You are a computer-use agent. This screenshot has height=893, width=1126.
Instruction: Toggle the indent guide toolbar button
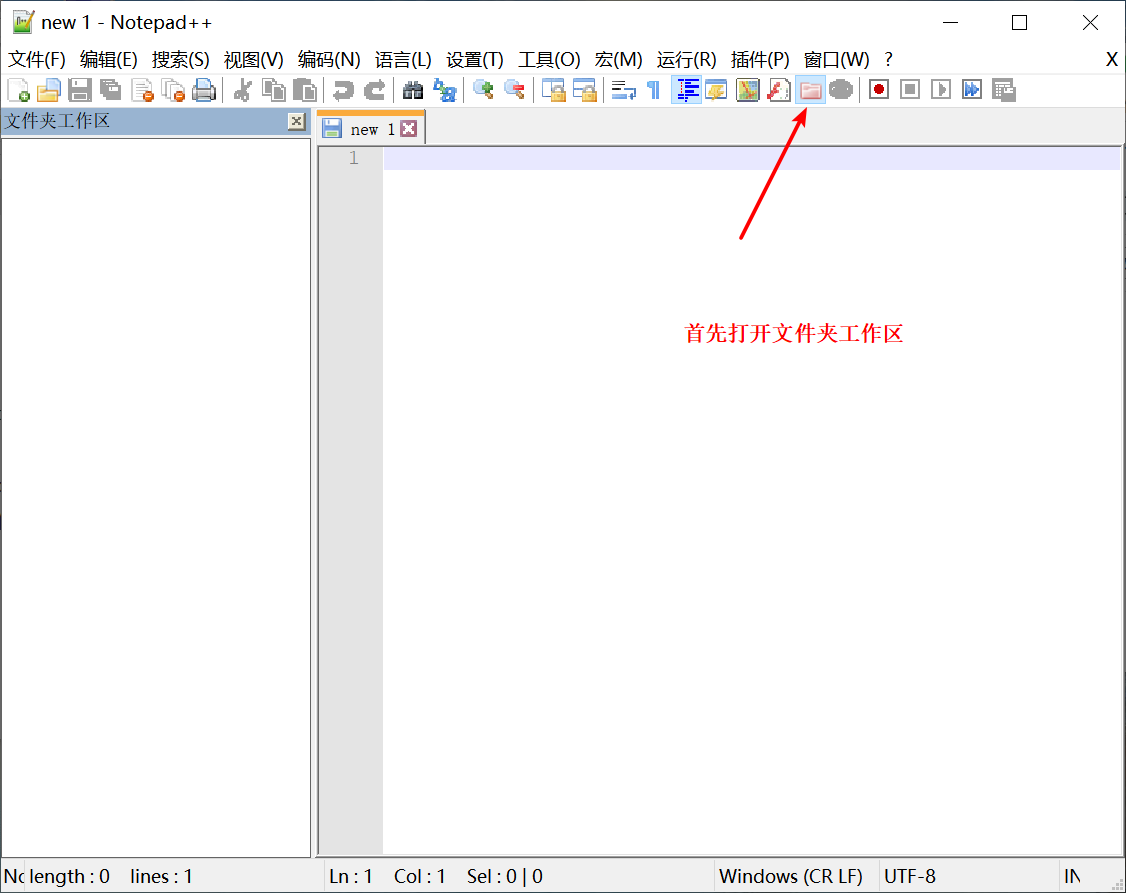point(687,90)
